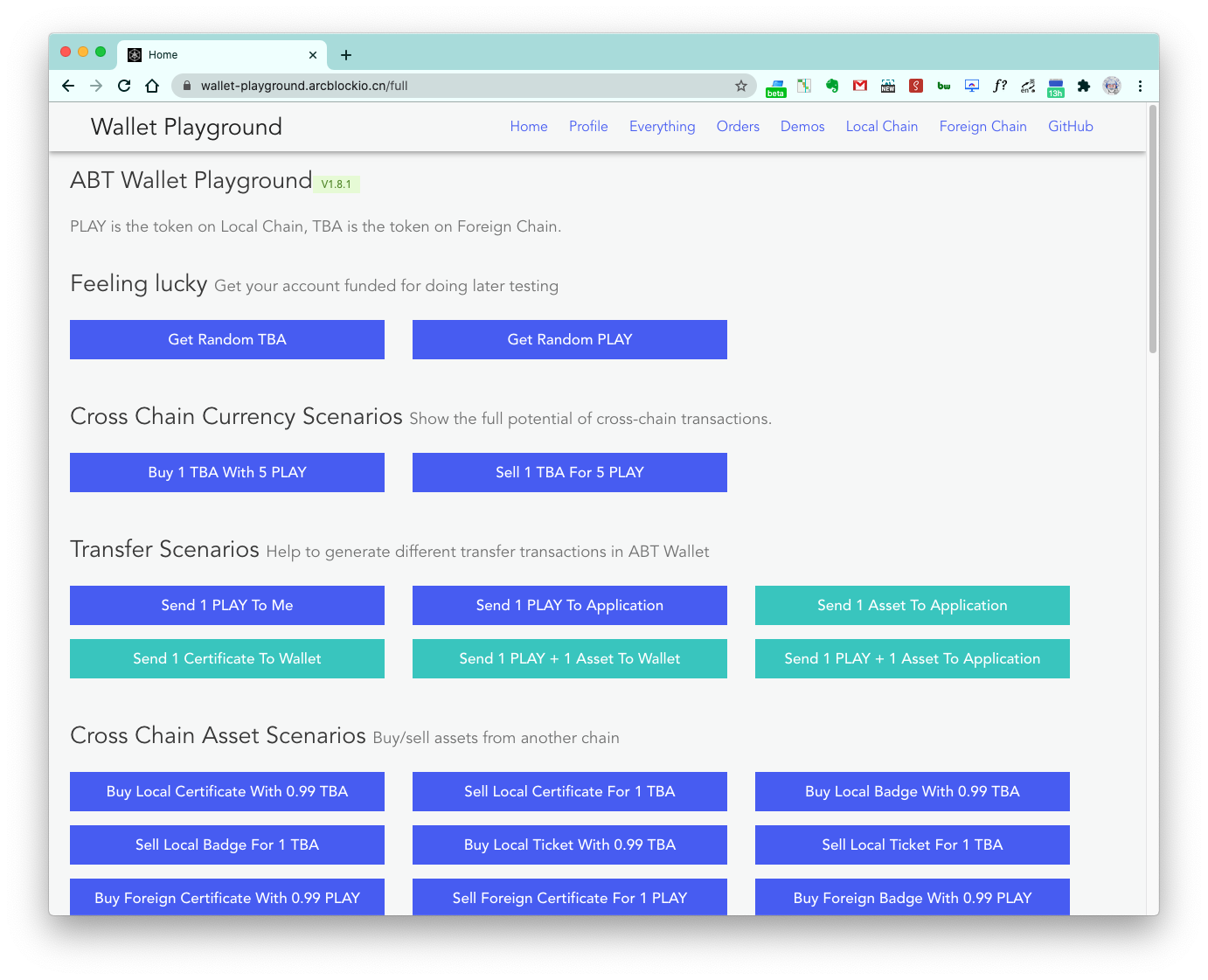Open the Everything nav link
1208x980 pixels.
tap(663, 127)
